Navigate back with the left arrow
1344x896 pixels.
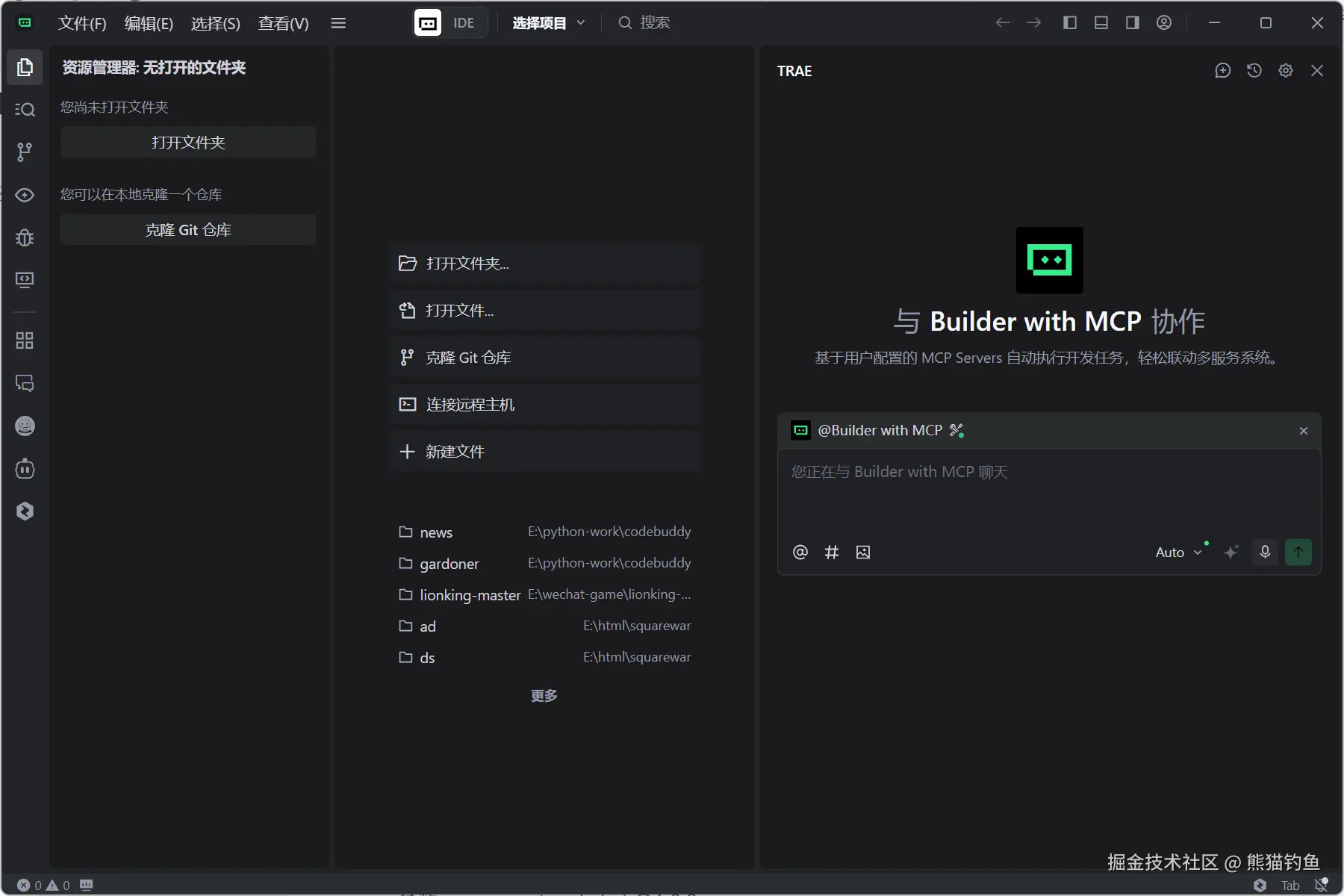[1003, 23]
